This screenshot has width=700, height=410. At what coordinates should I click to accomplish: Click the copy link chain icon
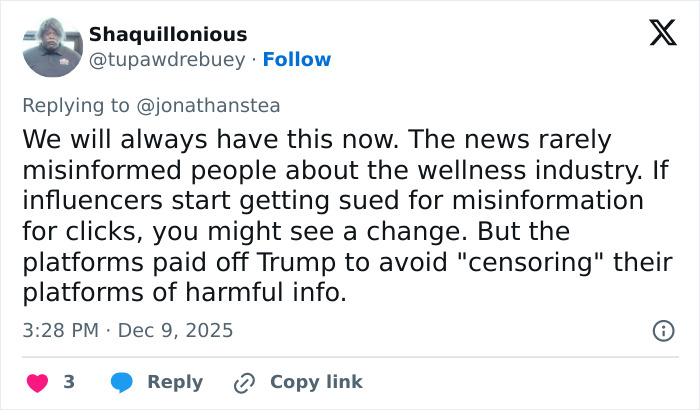pyautogui.click(x=244, y=382)
